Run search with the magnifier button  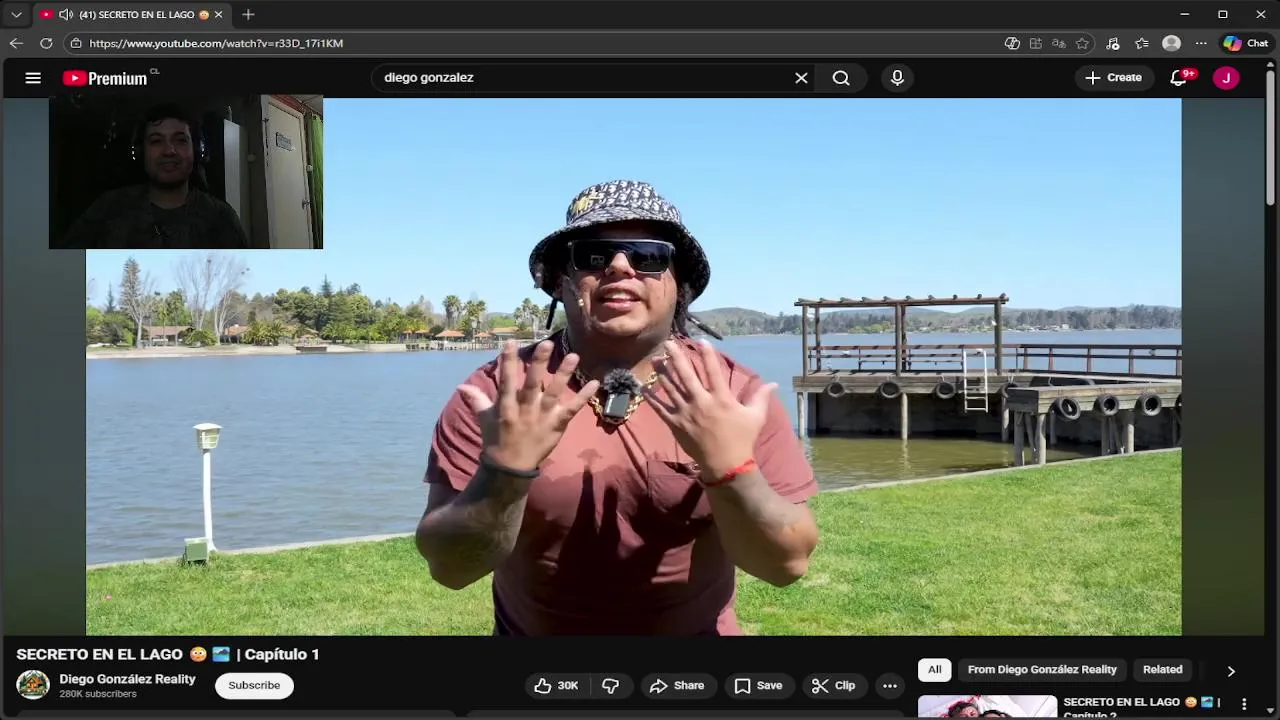(841, 78)
